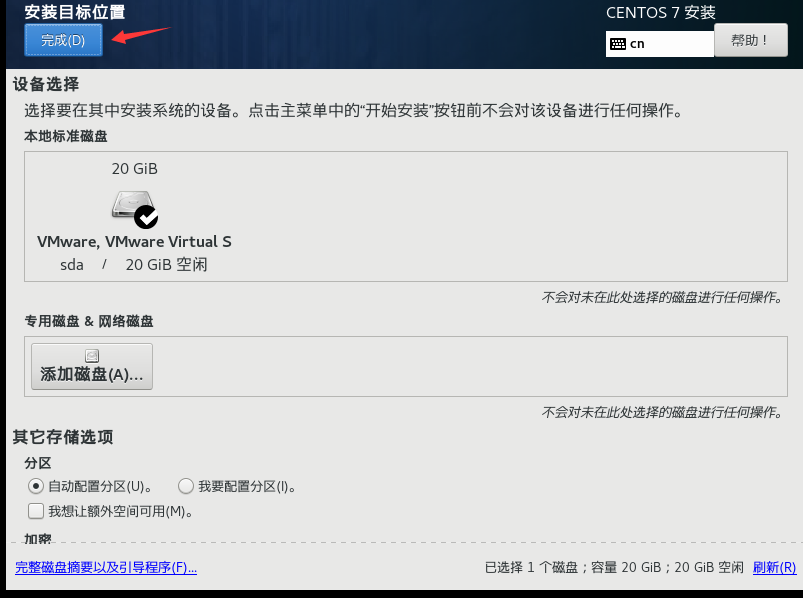Viewport: 803px width, 598px height.
Task: Click the 设备选择 section heading
Action: 46,84
